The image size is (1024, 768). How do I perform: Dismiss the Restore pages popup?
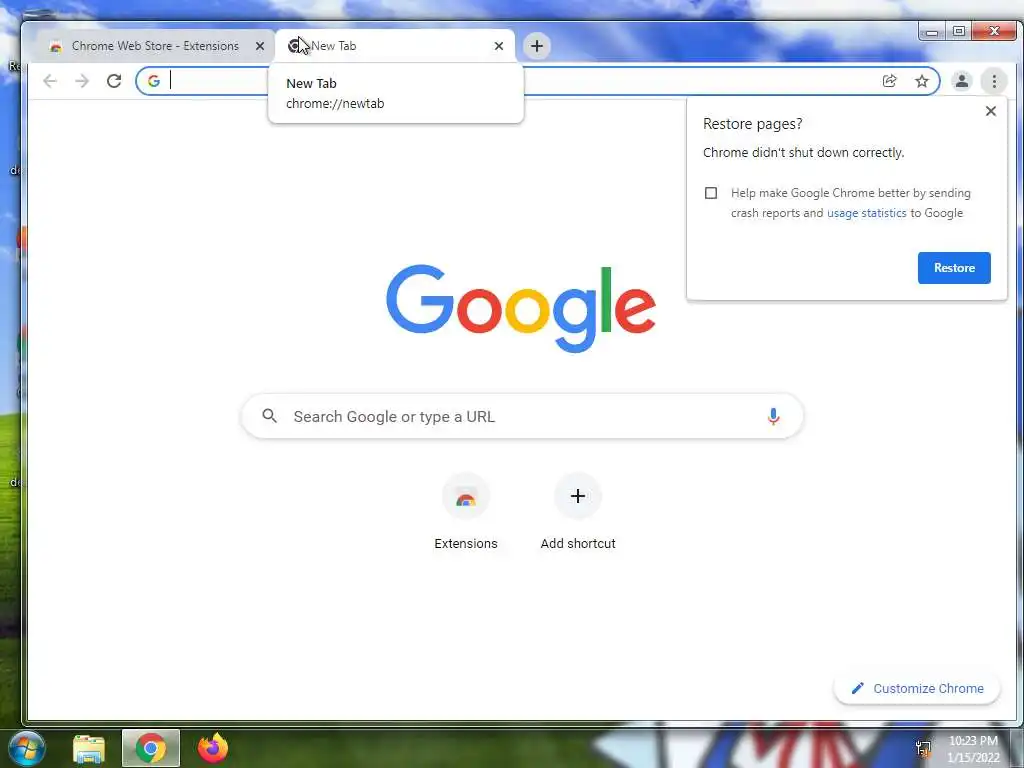[991, 111]
